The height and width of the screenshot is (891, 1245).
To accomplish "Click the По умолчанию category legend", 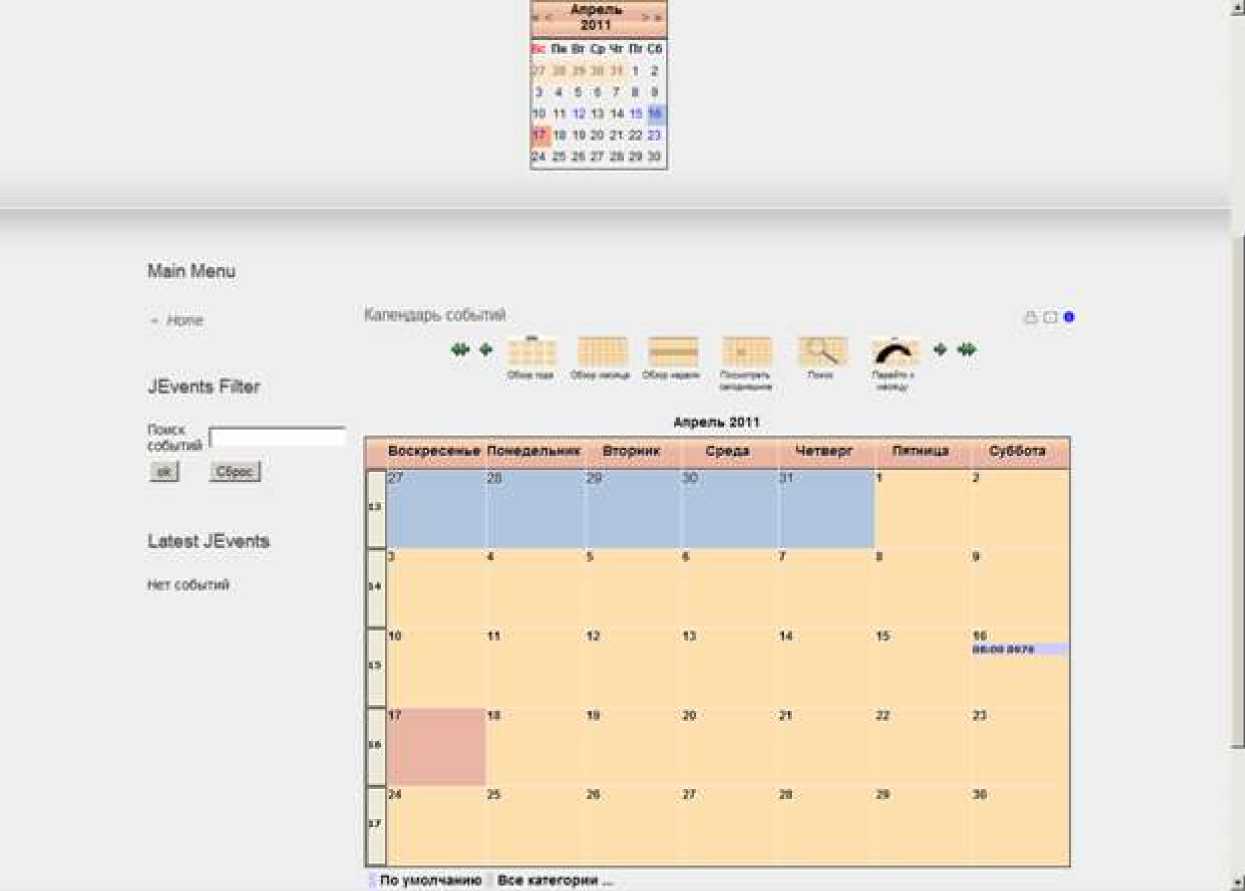I will point(431,881).
